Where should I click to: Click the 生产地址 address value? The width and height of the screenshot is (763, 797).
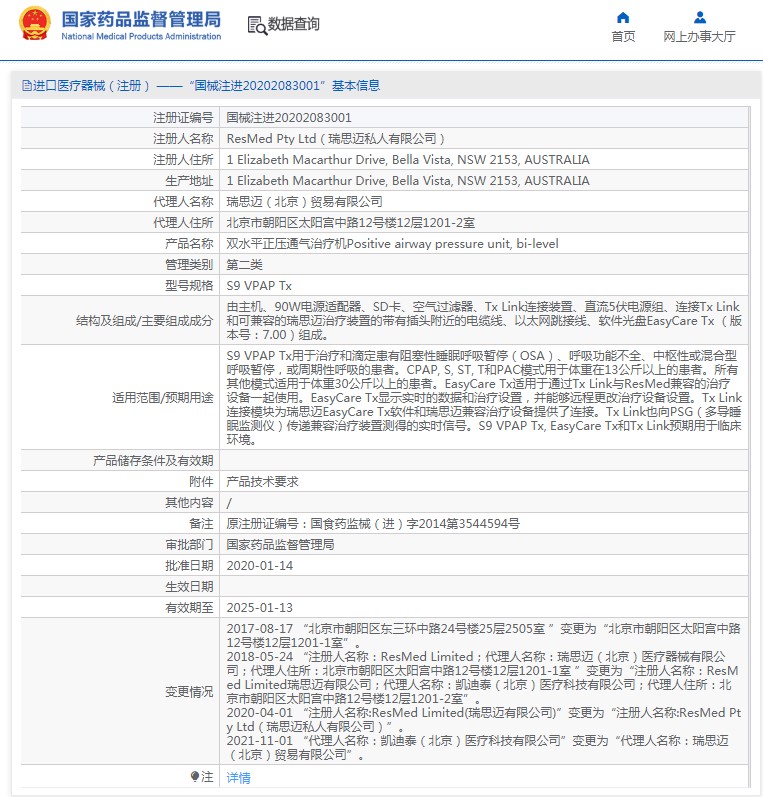coord(408,180)
